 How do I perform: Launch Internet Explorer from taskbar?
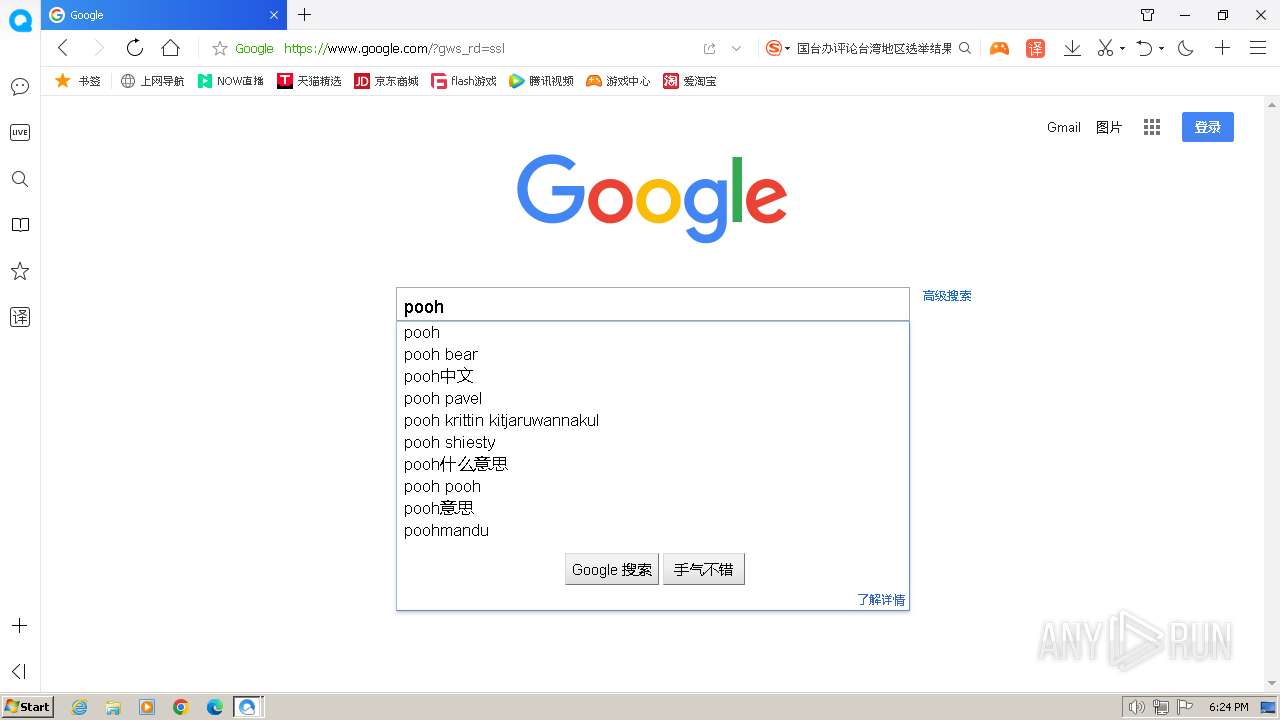[x=79, y=707]
